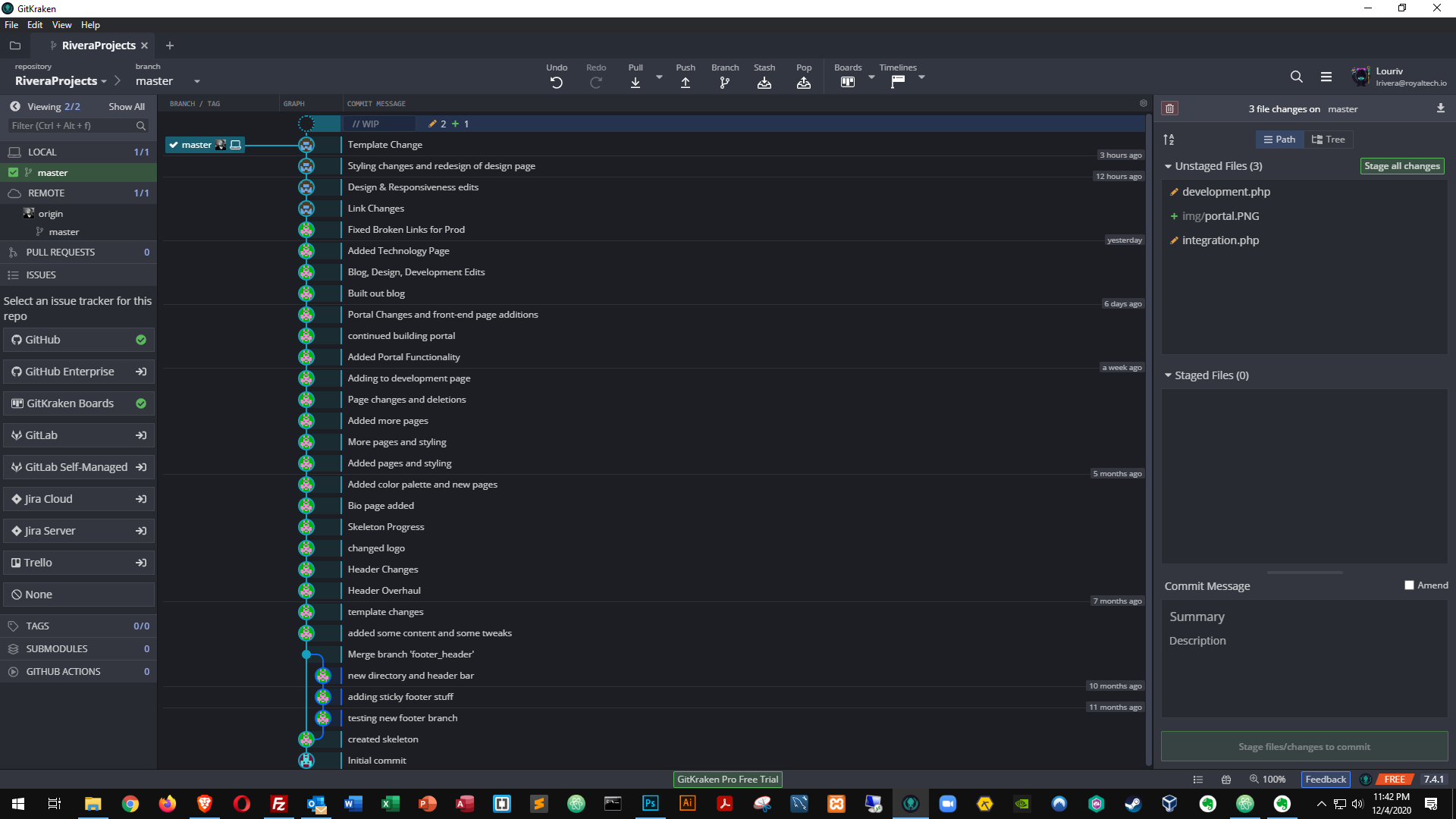The width and height of the screenshot is (1456, 819).
Task: Click the sort icon above the Path button
Action: (x=1169, y=139)
